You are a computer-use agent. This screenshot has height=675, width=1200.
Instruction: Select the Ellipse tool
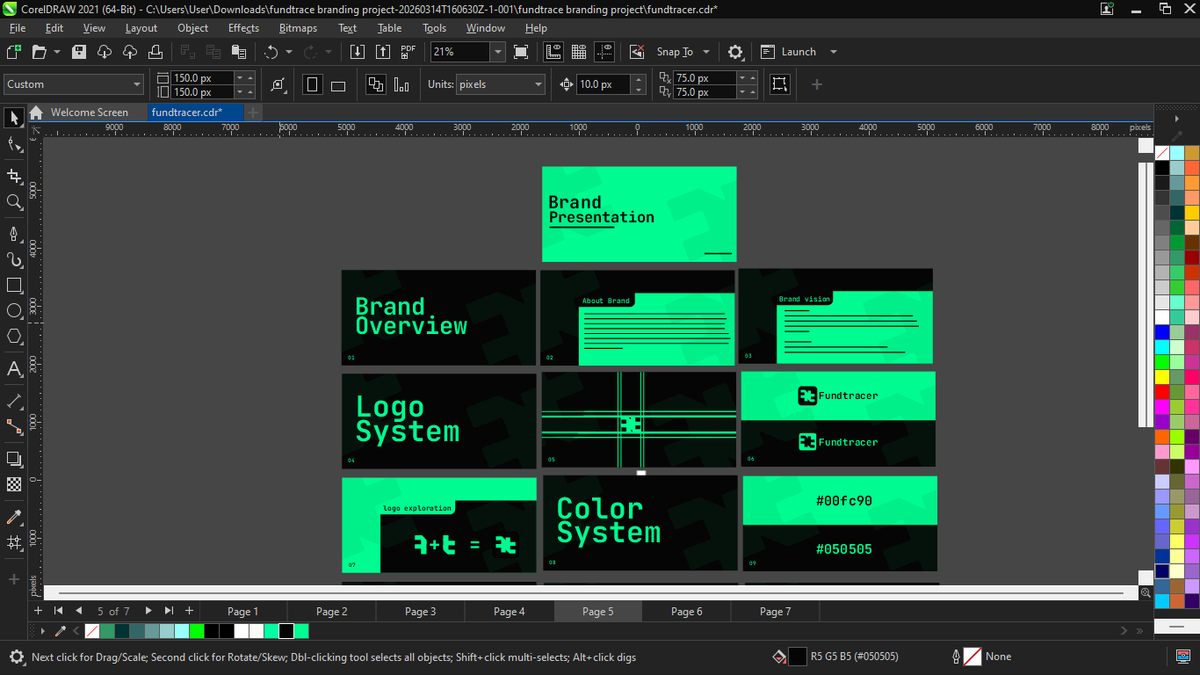[x=14, y=311]
